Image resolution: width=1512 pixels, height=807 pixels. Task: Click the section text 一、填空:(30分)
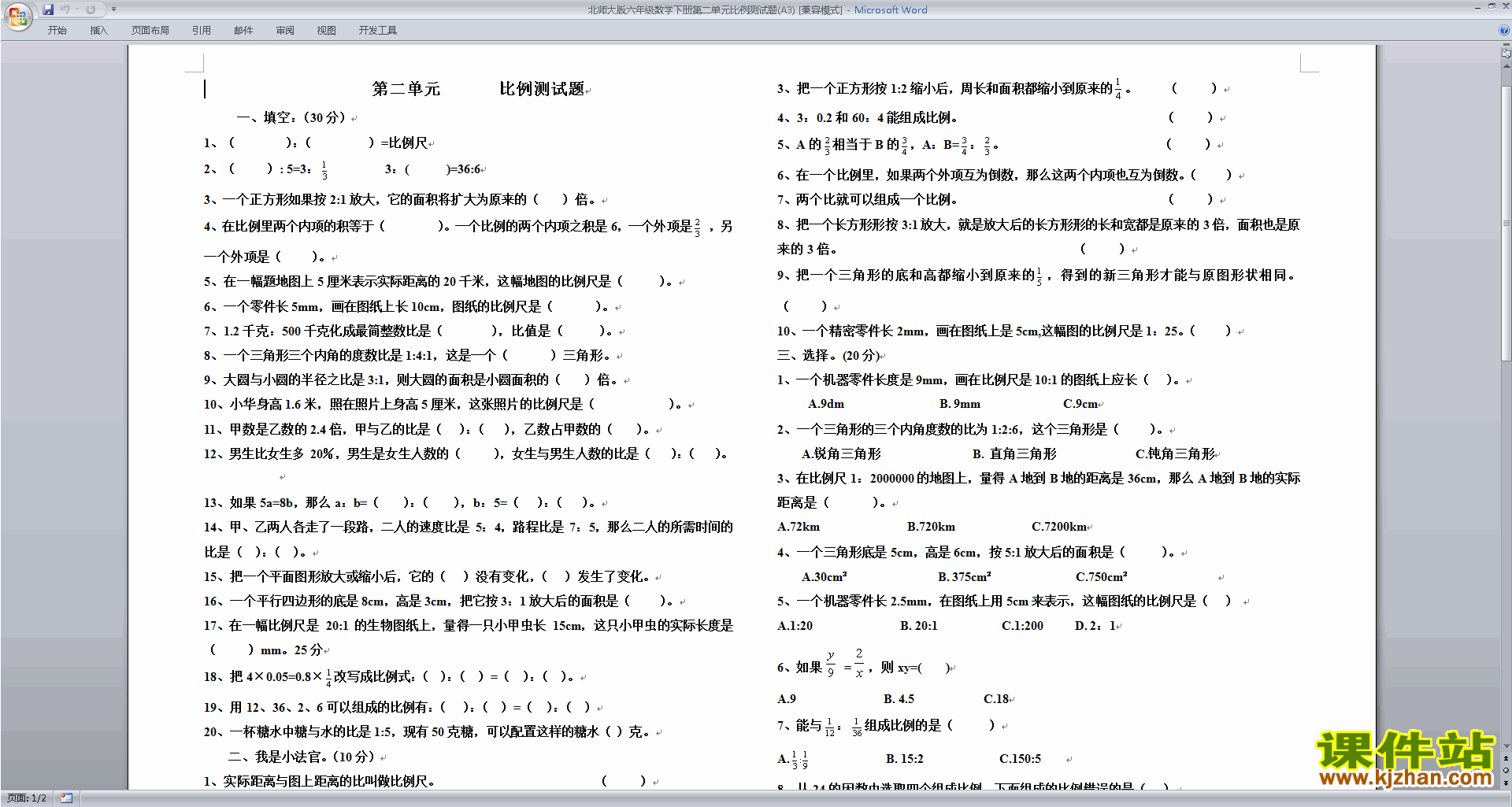point(291,117)
